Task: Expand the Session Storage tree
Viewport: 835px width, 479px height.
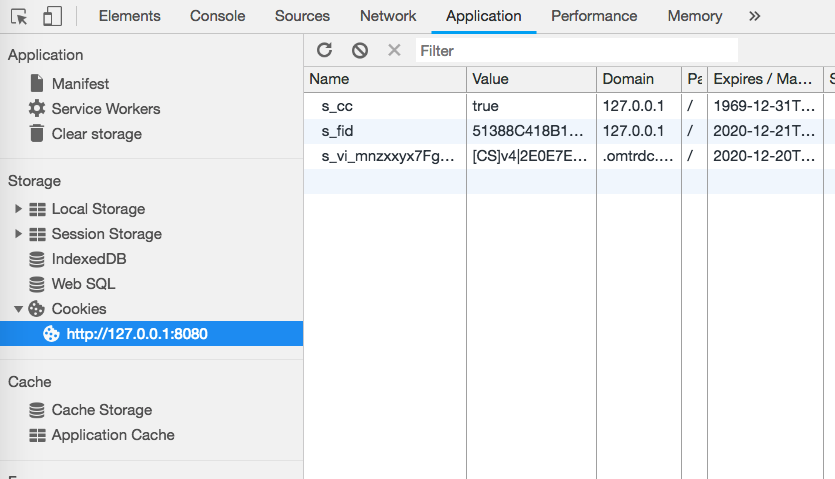Action: click(18, 234)
